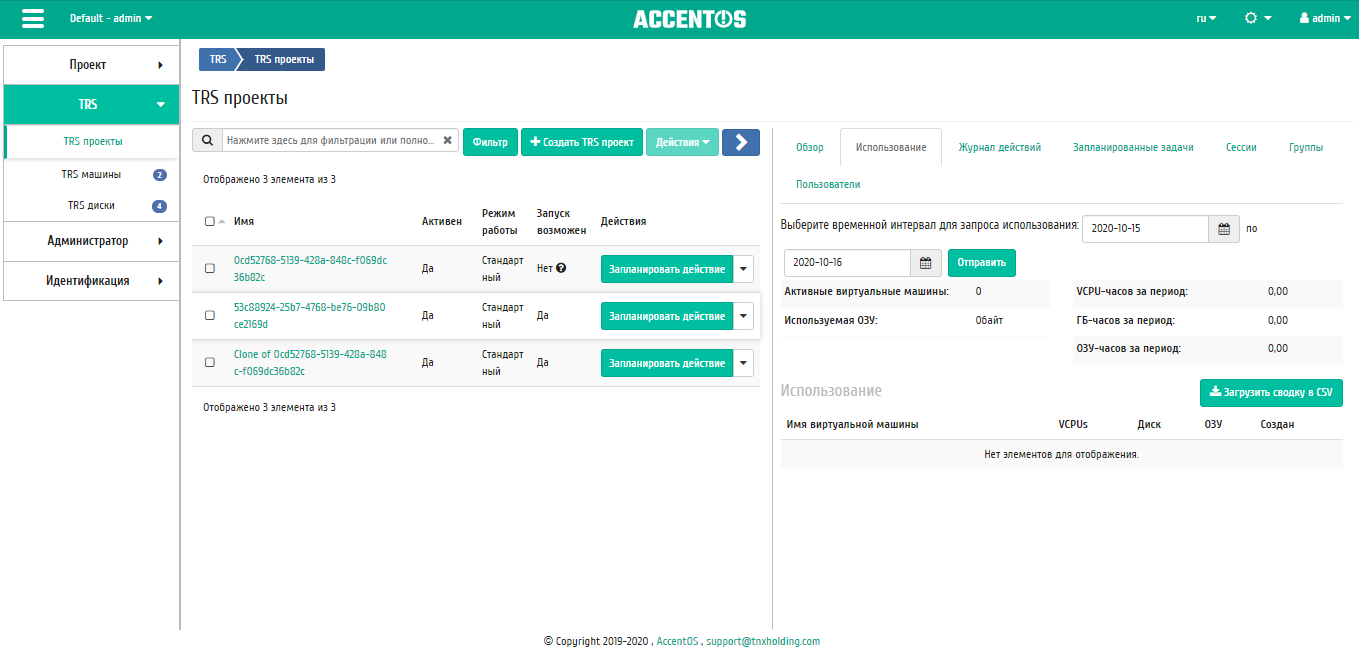This screenshot has width=1359, height=652.
Task: Toggle the select-all checkbox in header
Action: [x=209, y=222]
